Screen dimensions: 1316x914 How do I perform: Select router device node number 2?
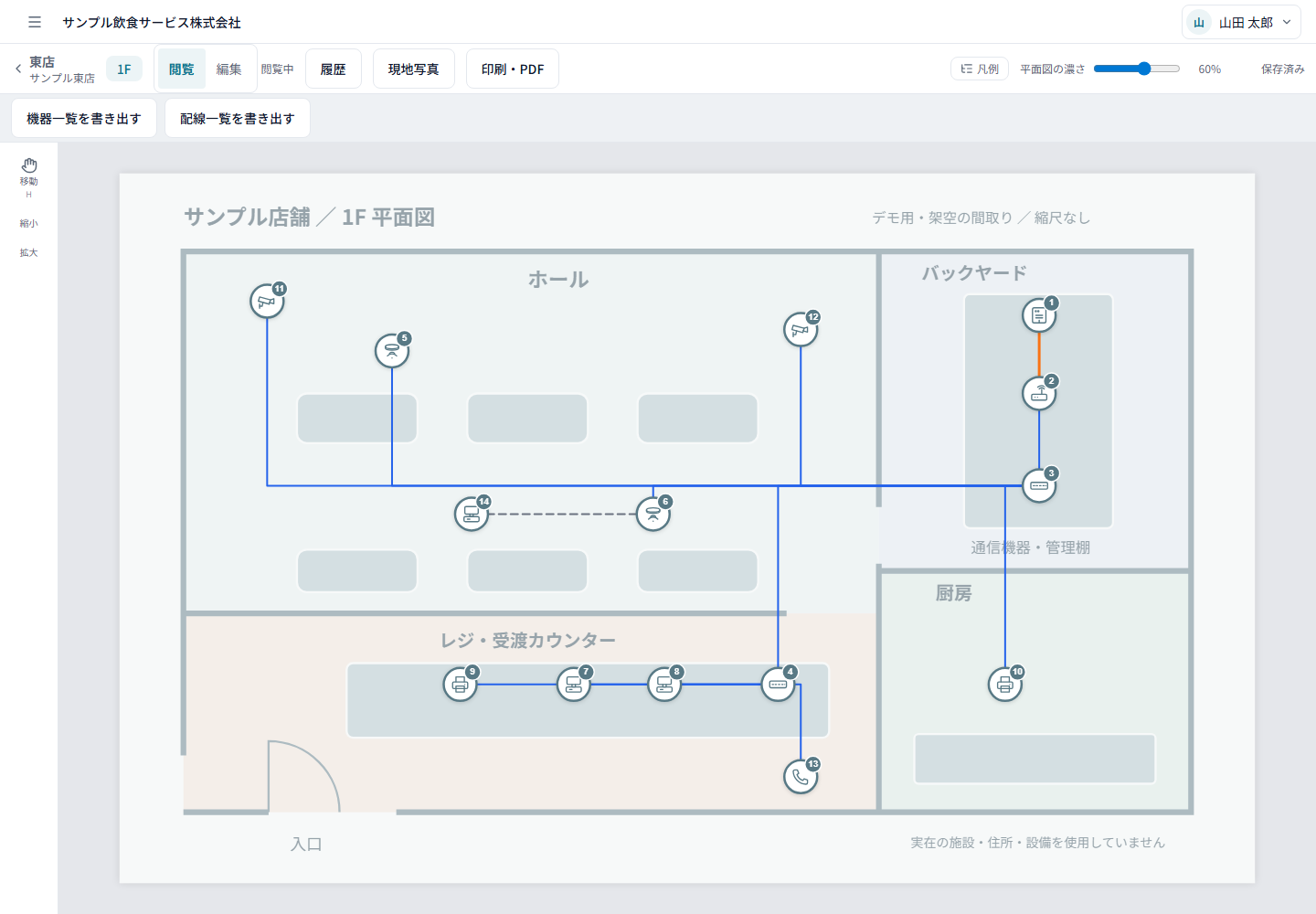pos(1039,394)
